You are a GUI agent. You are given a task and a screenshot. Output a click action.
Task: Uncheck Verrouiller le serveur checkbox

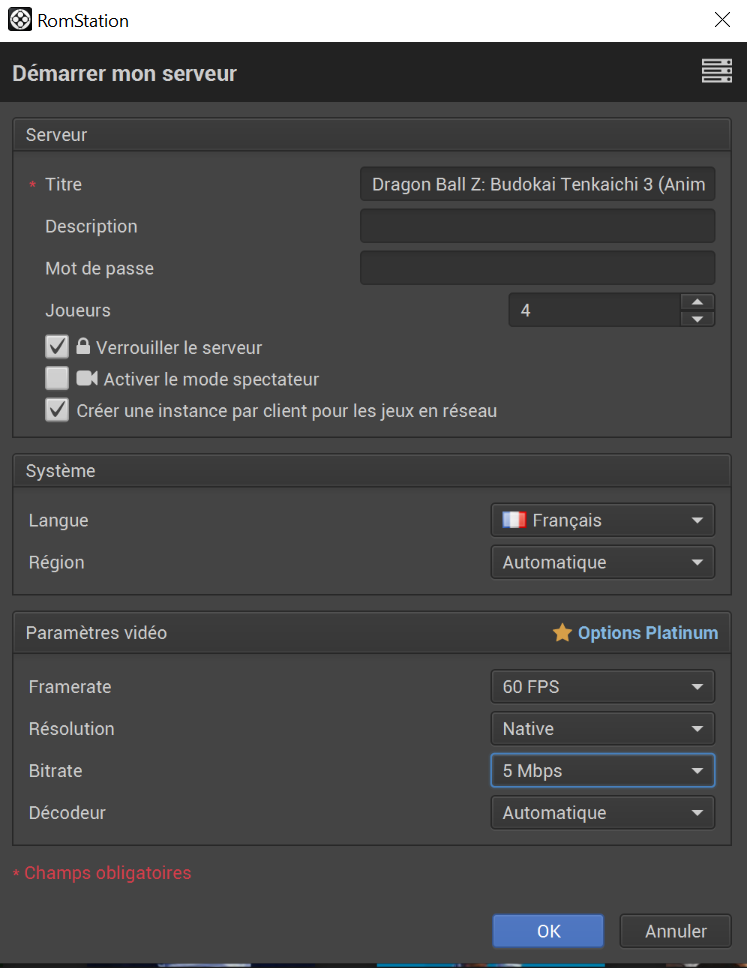click(57, 347)
